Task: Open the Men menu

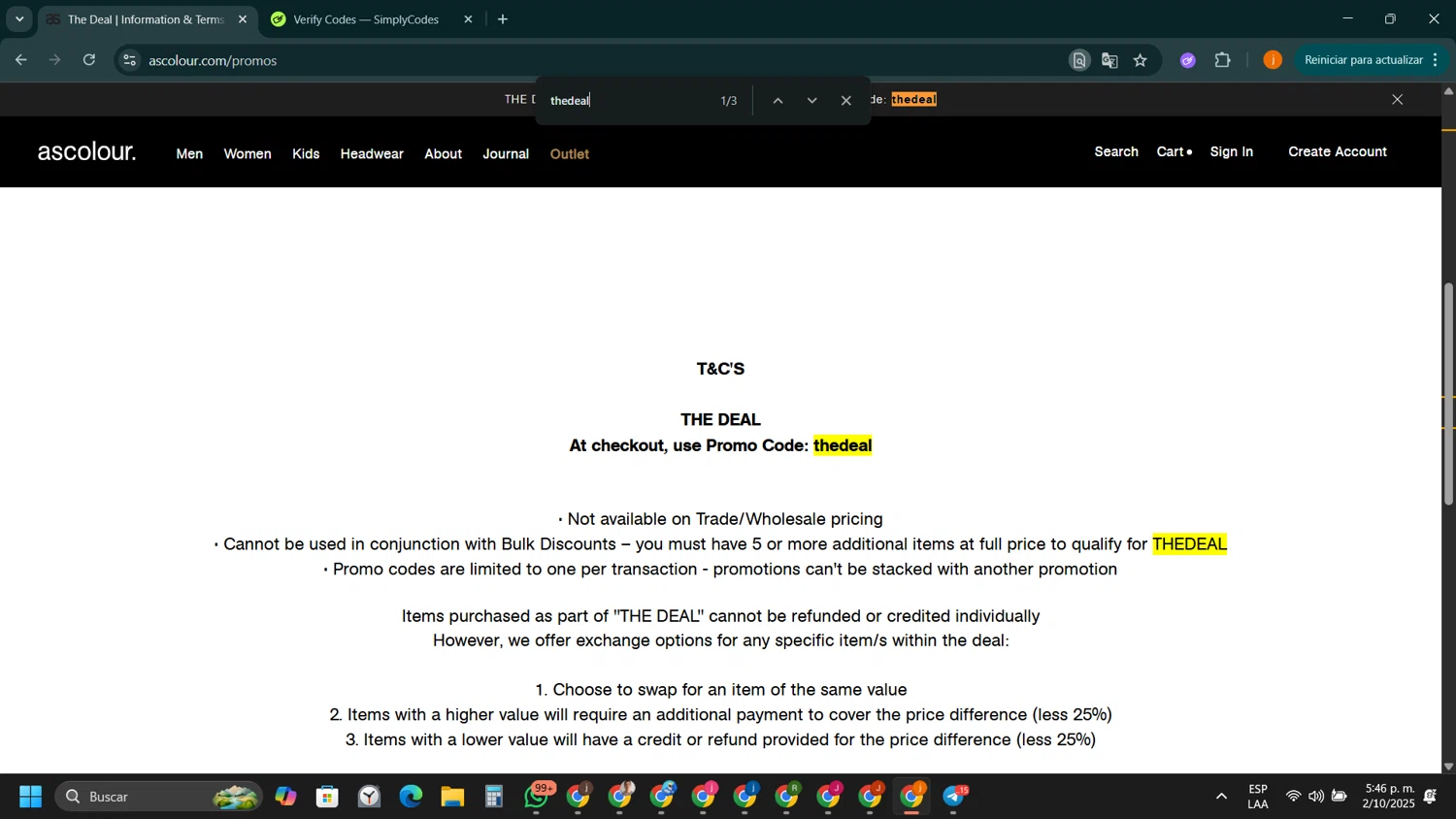Action: click(x=189, y=154)
